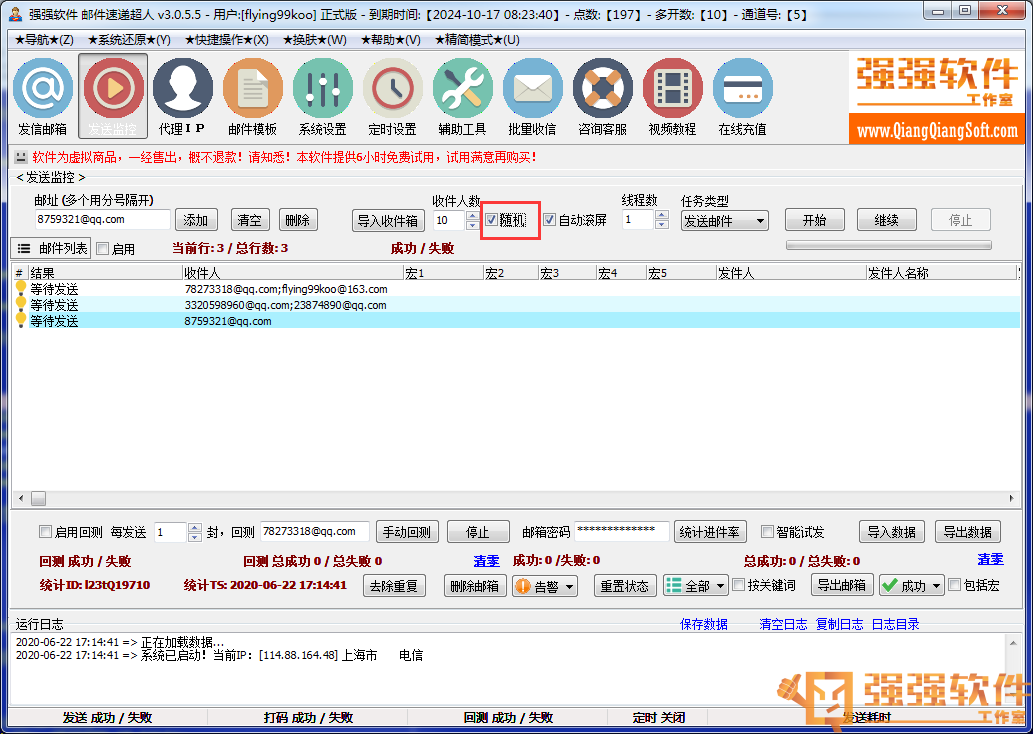Enable the 启用回测 checkbox
Image resolution: width=1033 pixels, height=734 pixels.
click(x=45, y=532)
